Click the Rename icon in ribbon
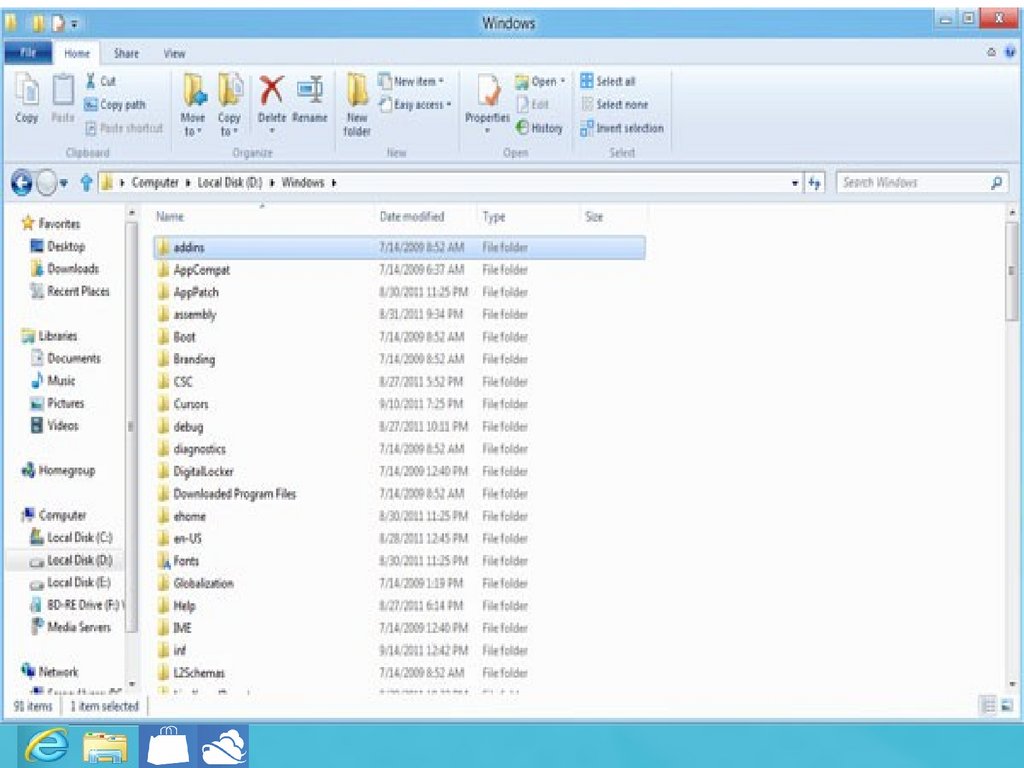This screenshot has height=768, width=1024. 310,100
